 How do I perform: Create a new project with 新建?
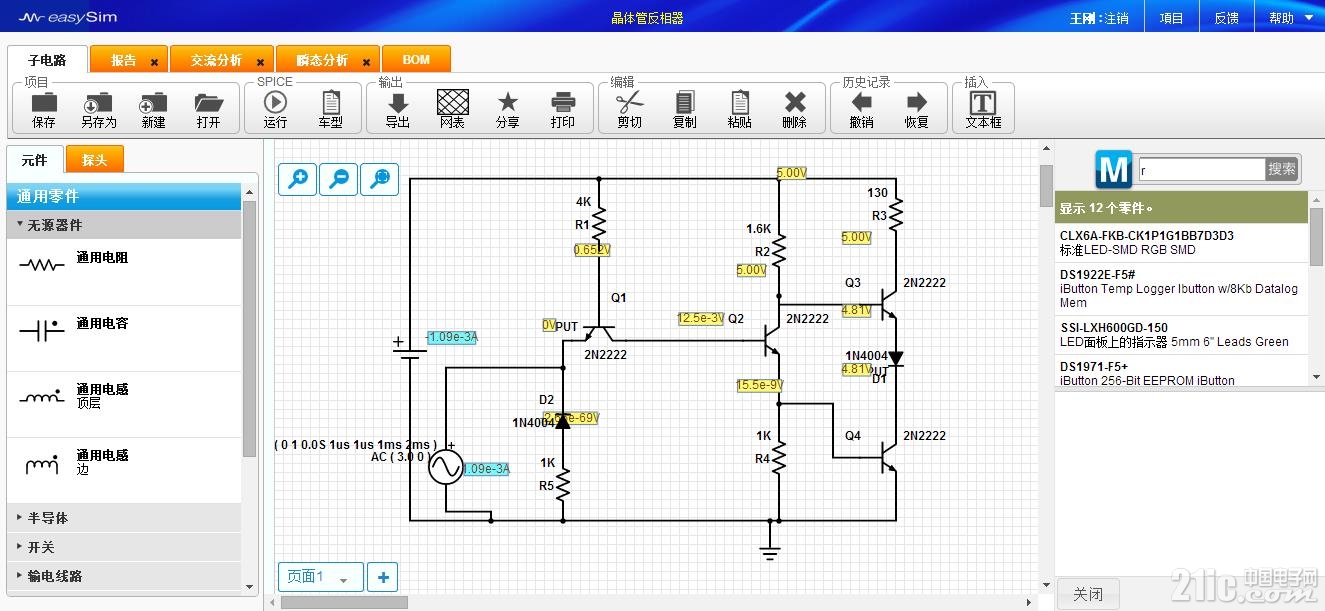[x=153, y=102]
